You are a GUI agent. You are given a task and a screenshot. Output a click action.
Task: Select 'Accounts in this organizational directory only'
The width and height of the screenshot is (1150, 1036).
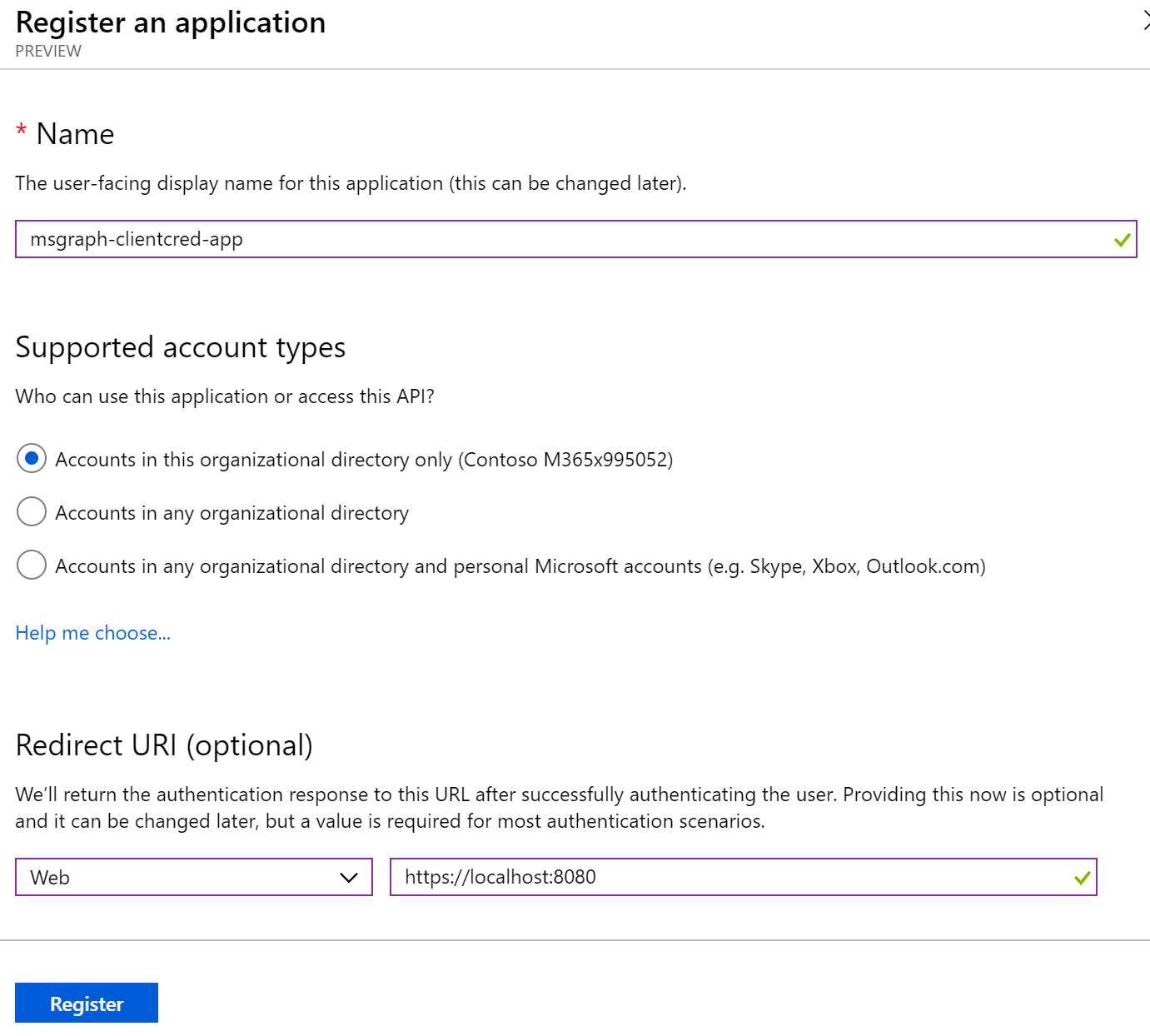click(x=31, y=459)
